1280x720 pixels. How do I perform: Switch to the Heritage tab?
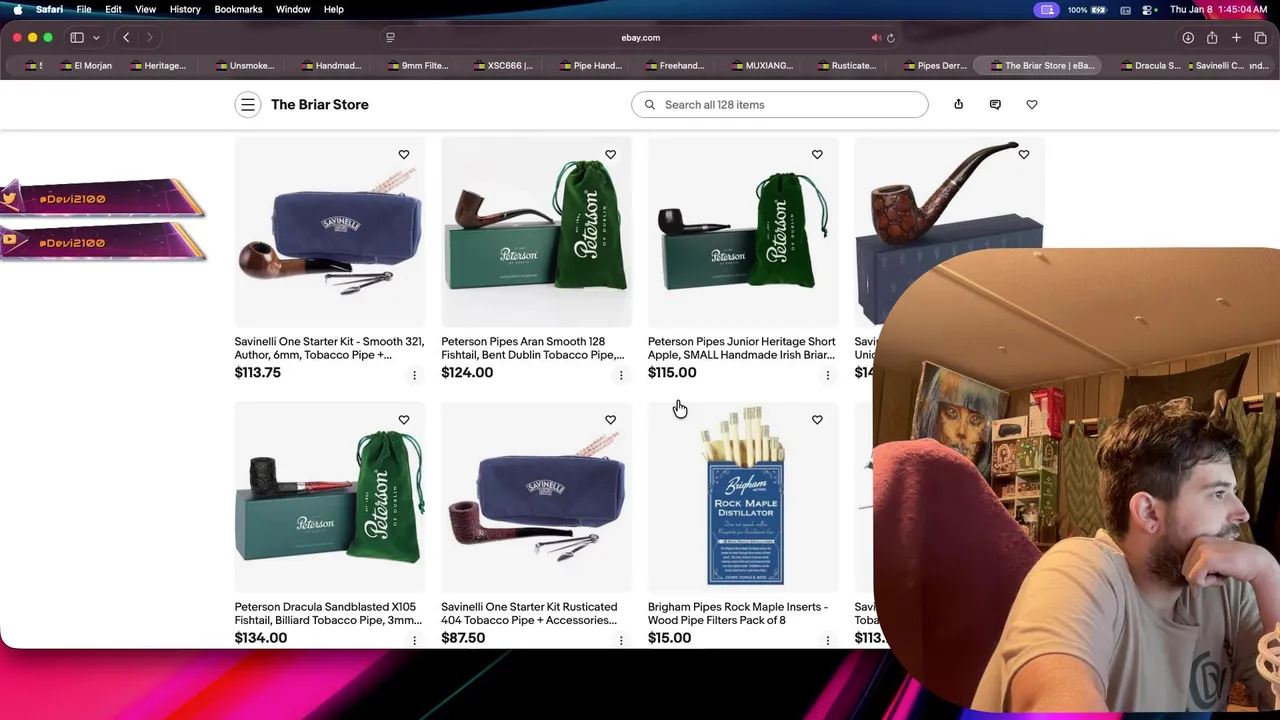coord(157,66)
